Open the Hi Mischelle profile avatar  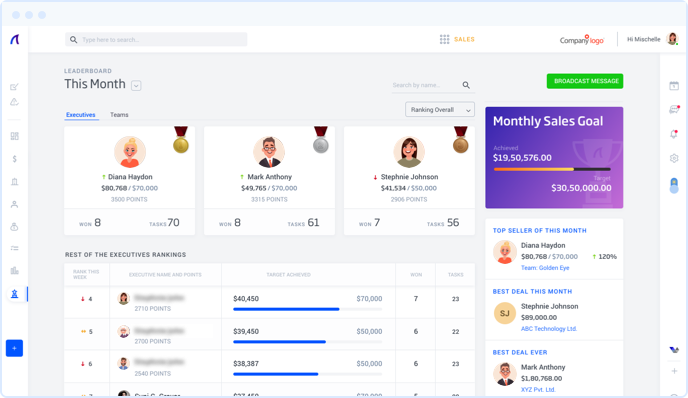pyautogui.click(x=672, y=39)
